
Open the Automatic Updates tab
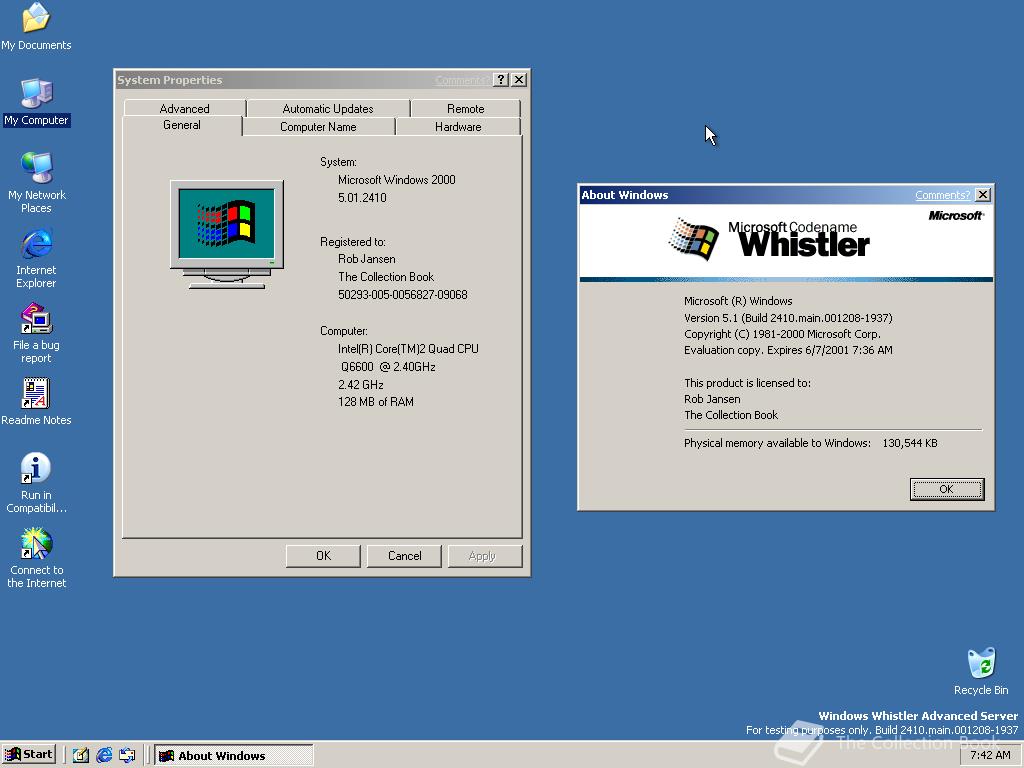328,108
